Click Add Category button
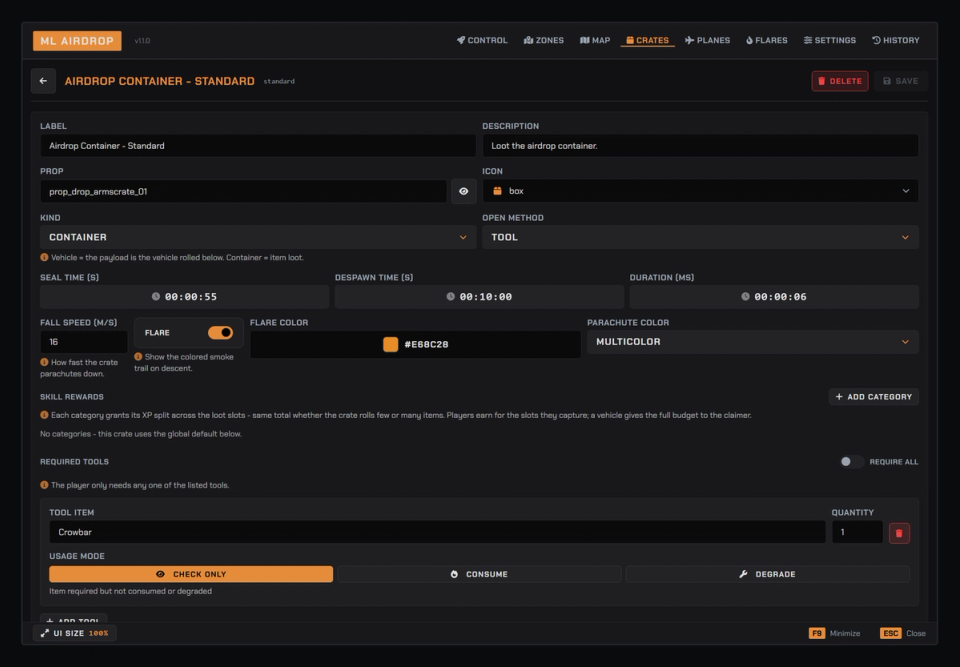Image resolution: width=960 pixels, height=667 pixels. (x=874, y=397)
